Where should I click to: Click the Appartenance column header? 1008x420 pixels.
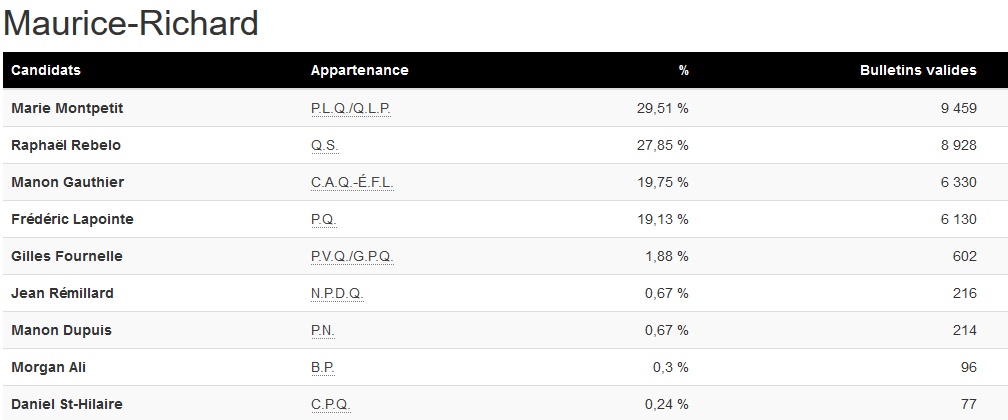click(x=359, y=71)
